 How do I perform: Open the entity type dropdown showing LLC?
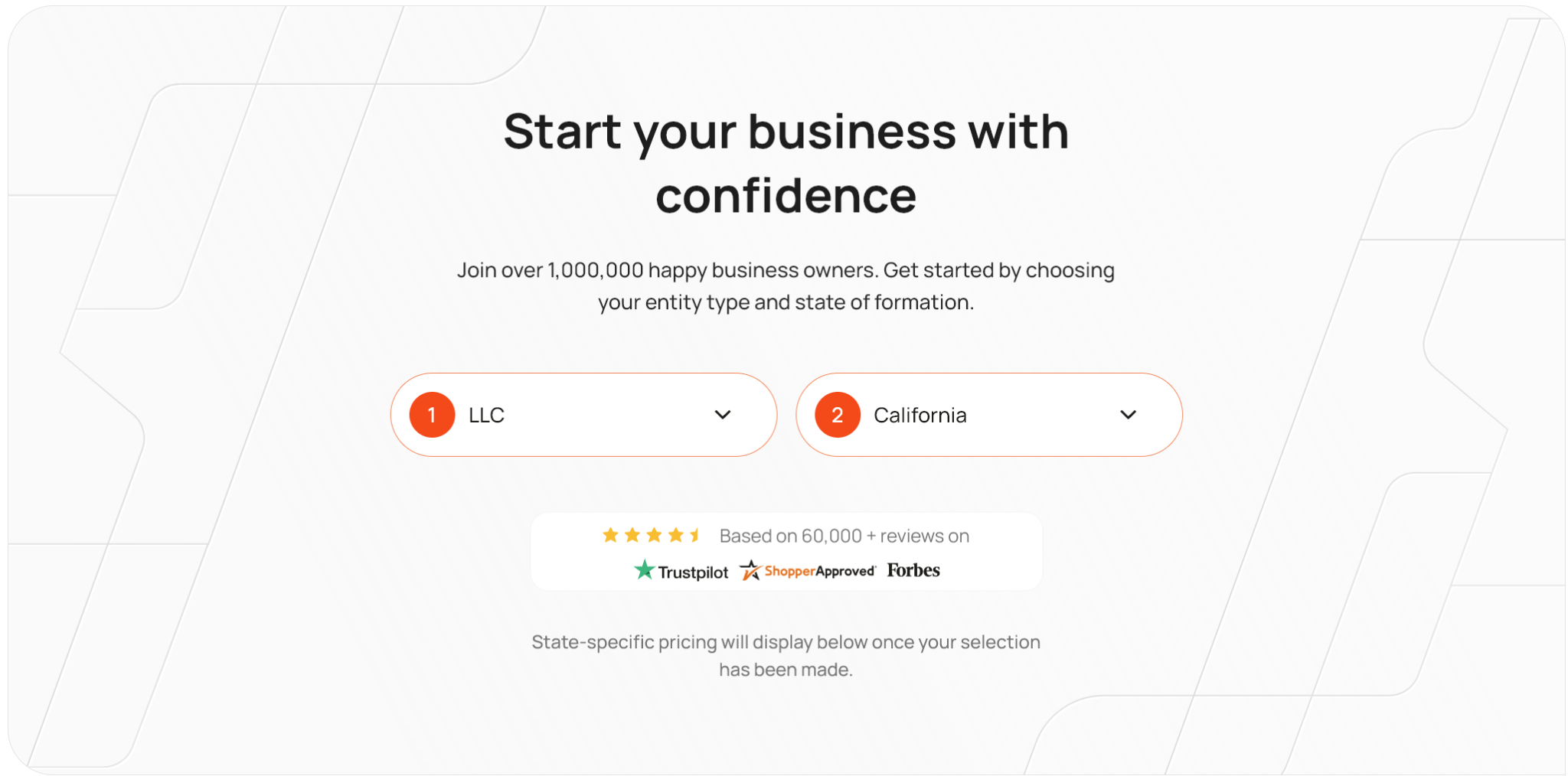tap(583, 414)
